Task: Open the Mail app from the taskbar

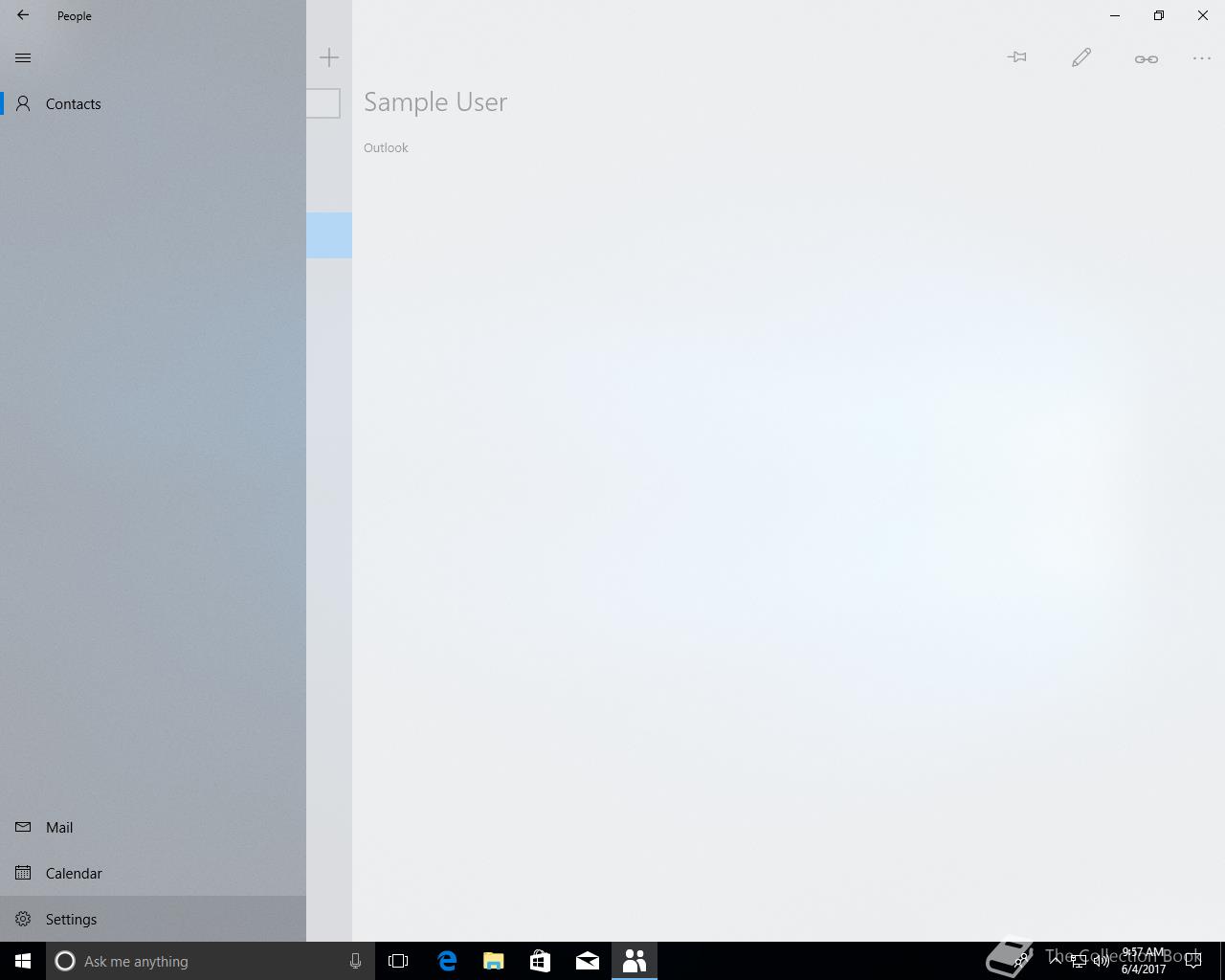Action: pyautogui.click(x=588, y=961)
